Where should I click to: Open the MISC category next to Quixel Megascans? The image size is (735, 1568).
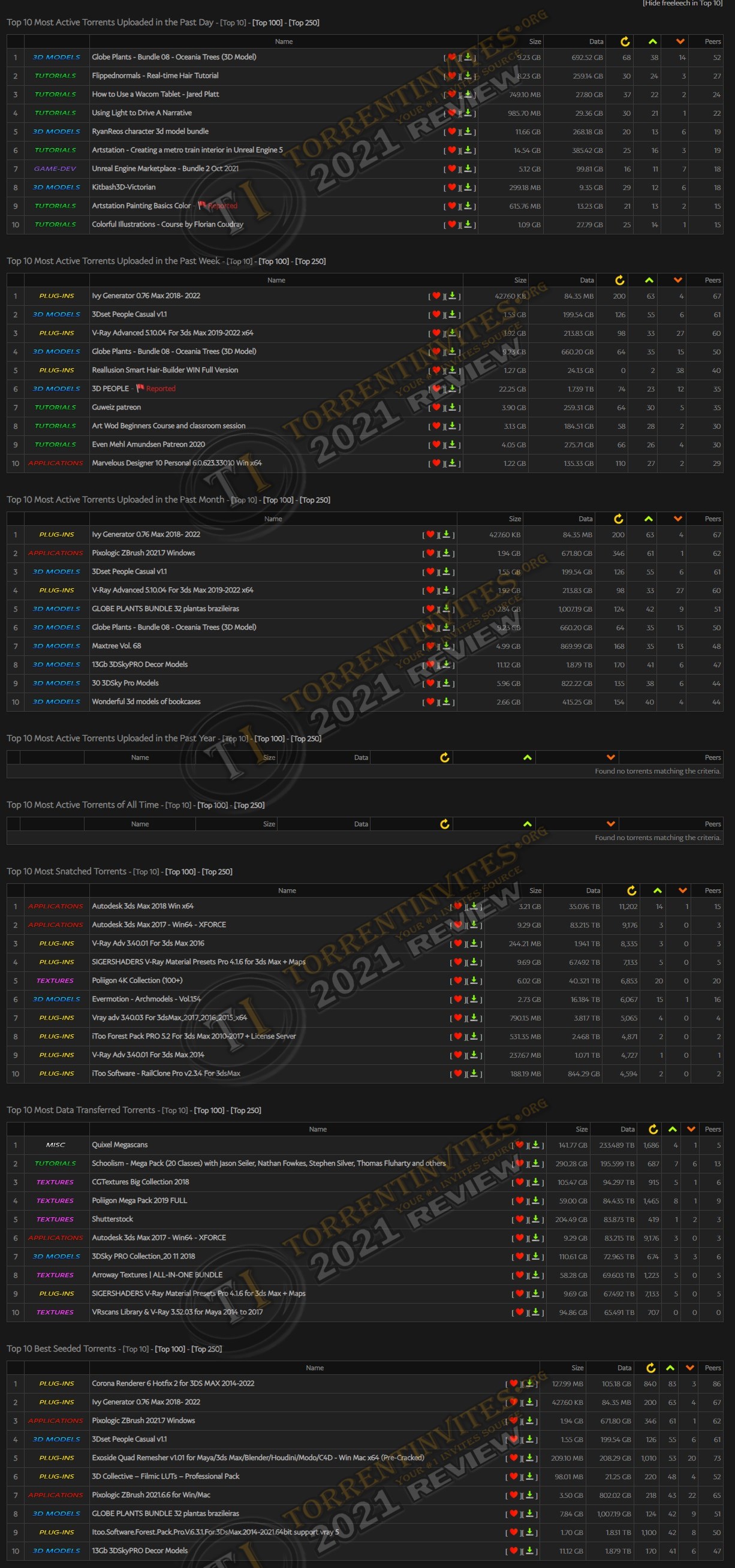[55, 1145]
